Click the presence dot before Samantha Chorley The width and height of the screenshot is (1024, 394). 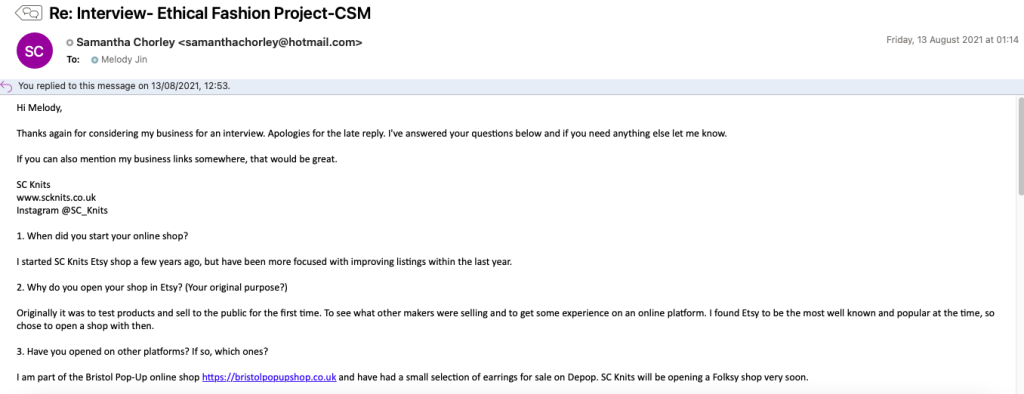pyautogui.click(x=70, y=42)
